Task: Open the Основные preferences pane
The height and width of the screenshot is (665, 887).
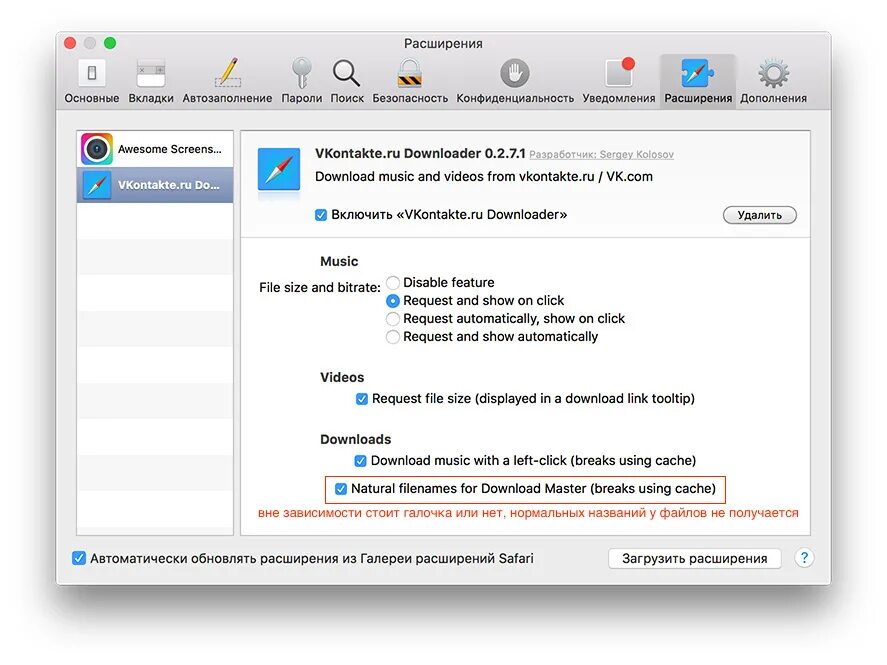Action: (x=92, y=81)
